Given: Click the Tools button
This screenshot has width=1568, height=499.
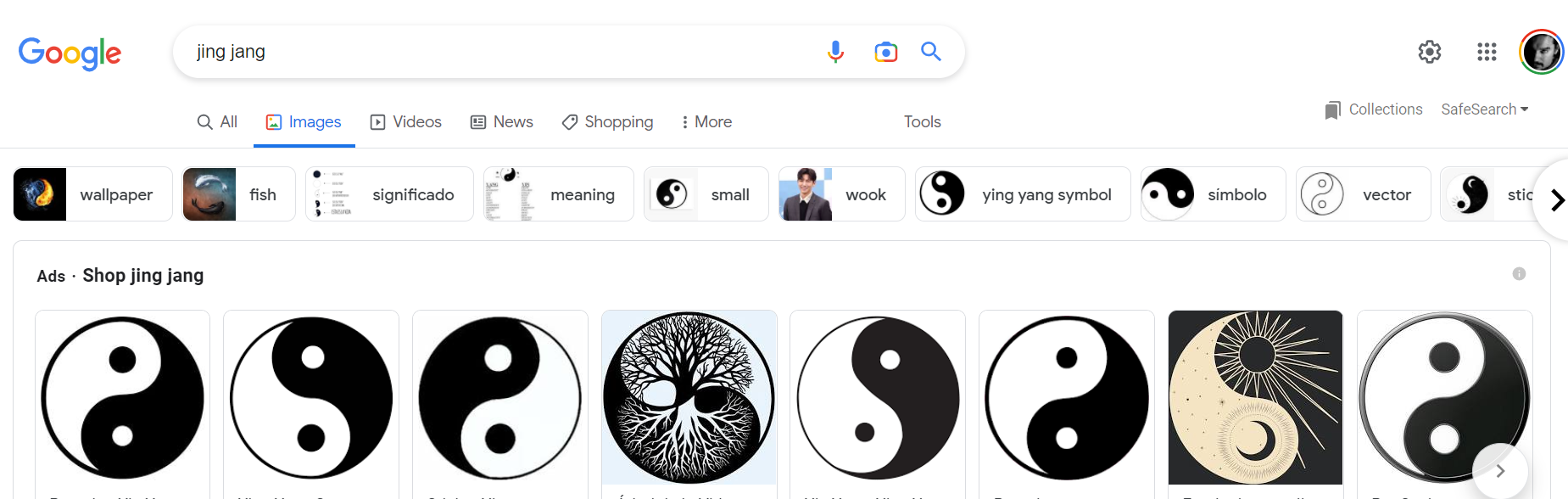Looking at the screenshot, I should click(x=922, y=122).
